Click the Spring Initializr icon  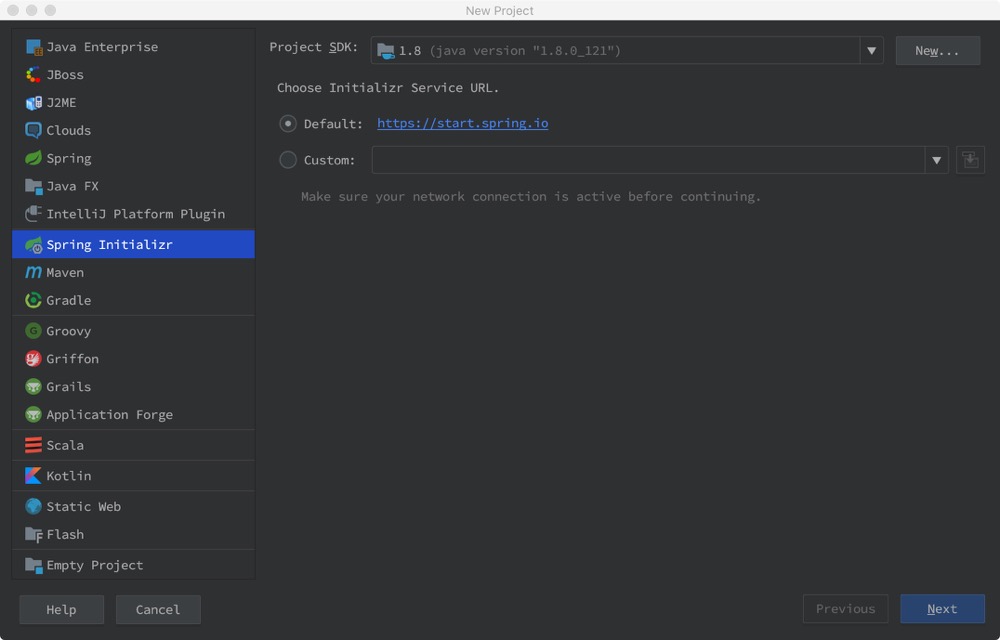[x=34, y=245]
